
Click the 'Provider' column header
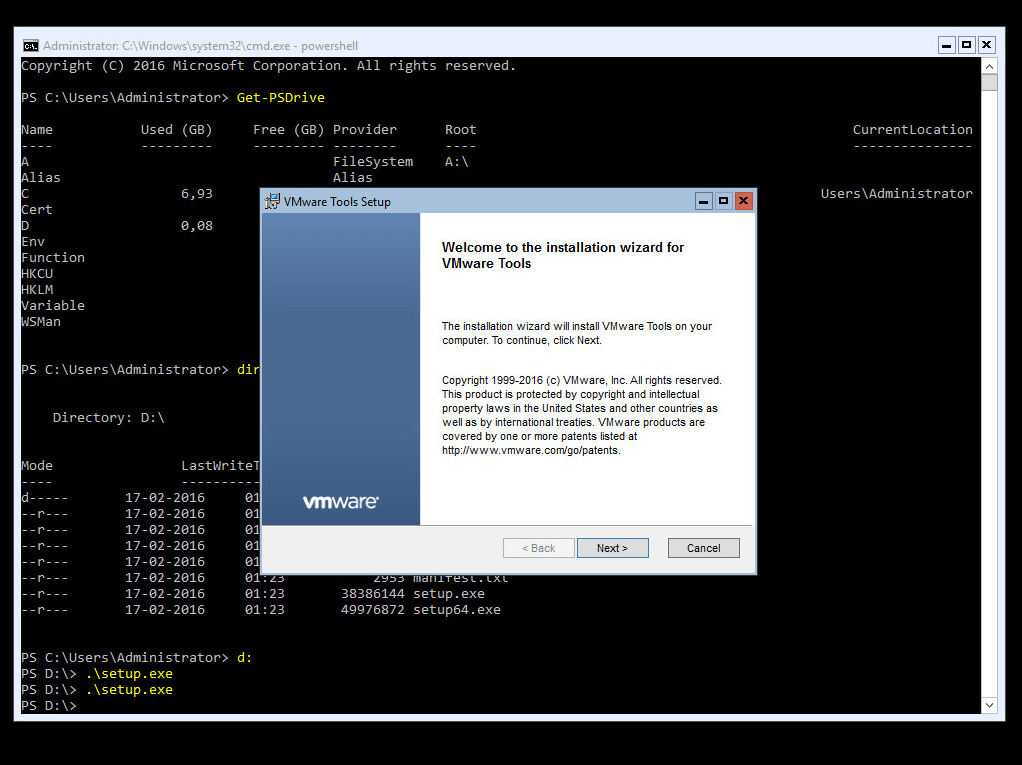tap(364, 130)
